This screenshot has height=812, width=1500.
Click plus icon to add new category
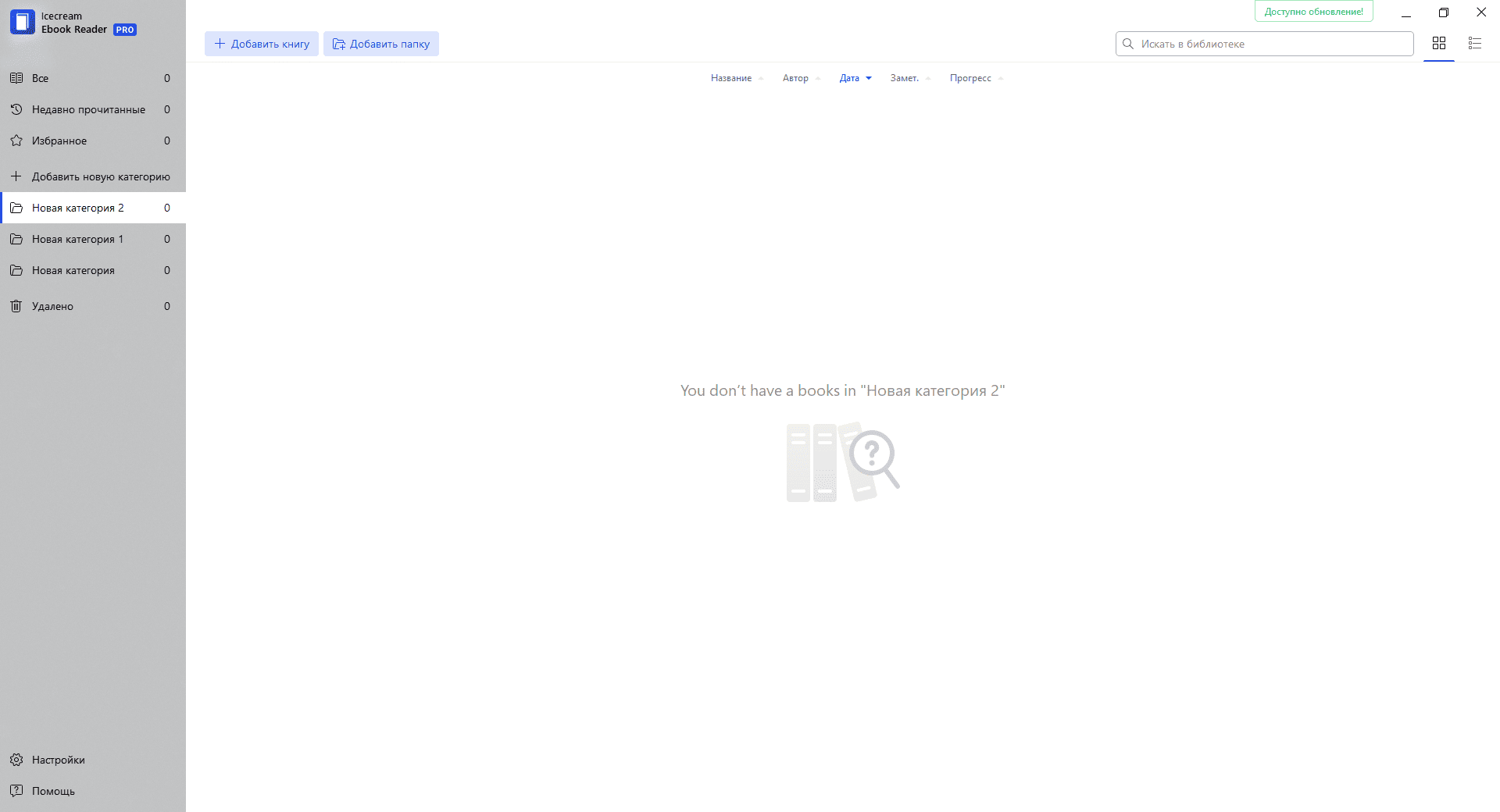click(16, 176)
